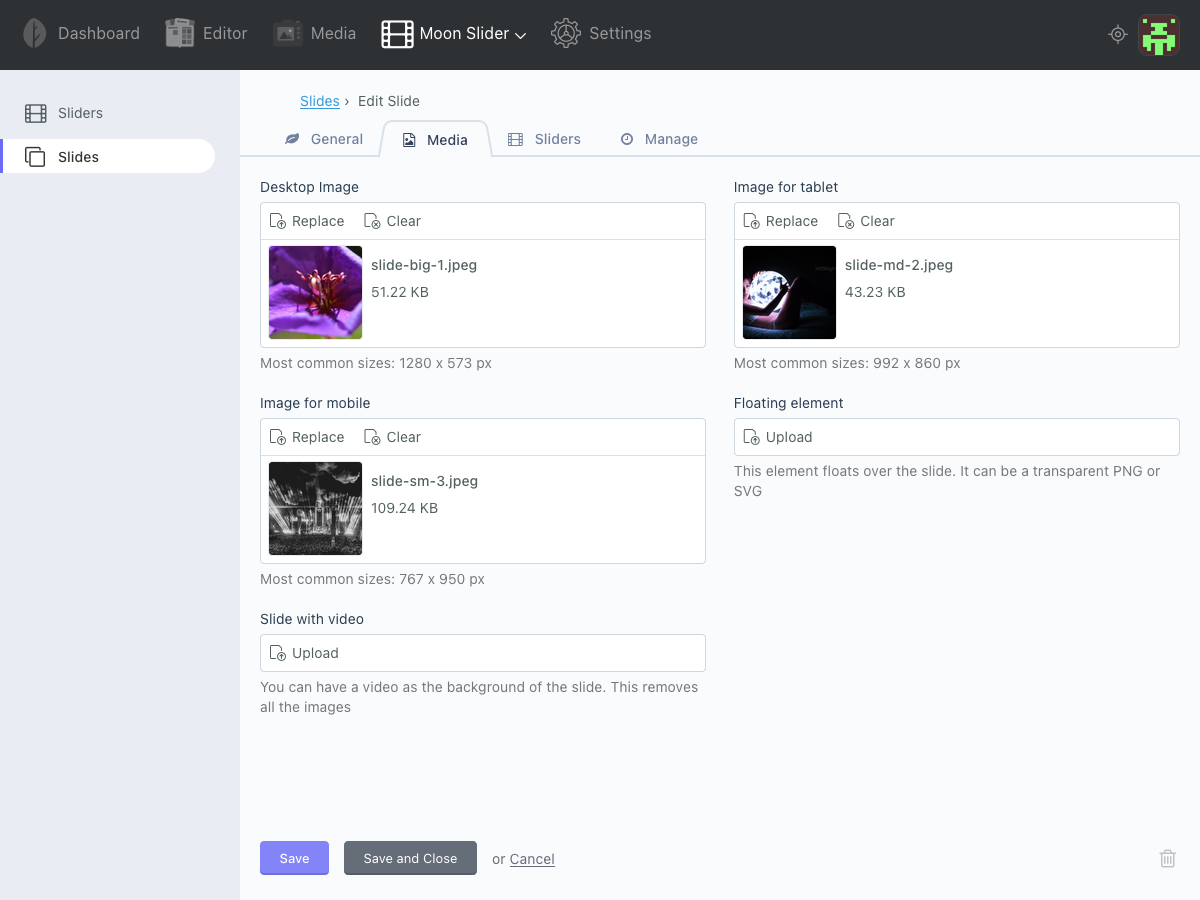This screenshot has width=1200, height=900.
Task: Clear the tablet image file
Action: (x=866, y=221)
